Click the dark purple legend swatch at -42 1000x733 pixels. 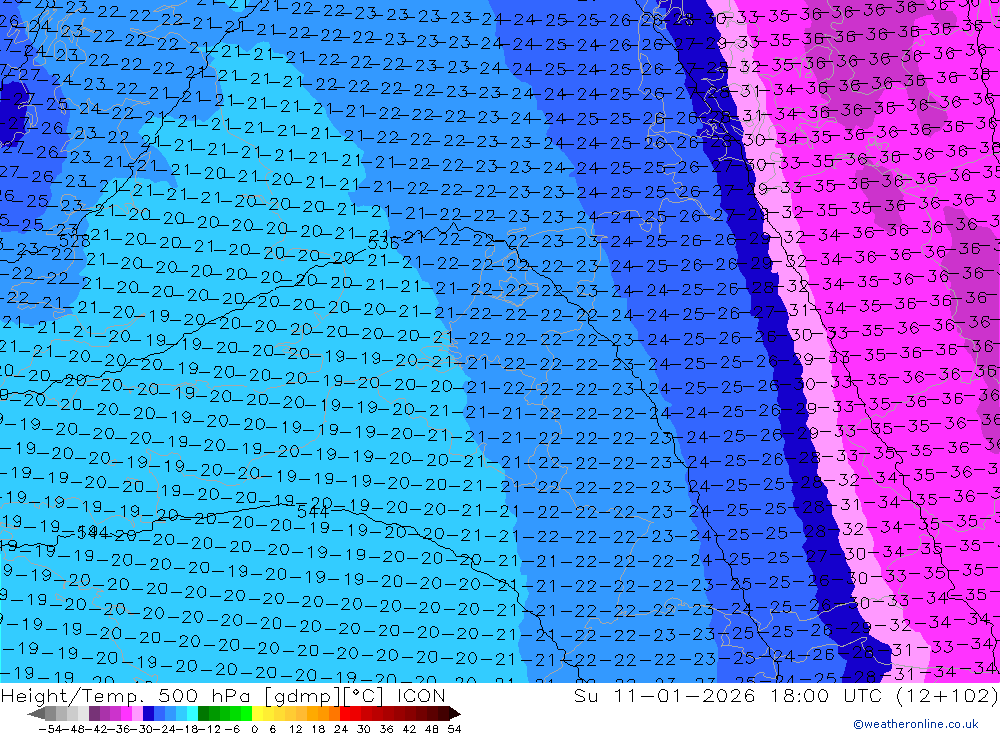click(94, 713)
